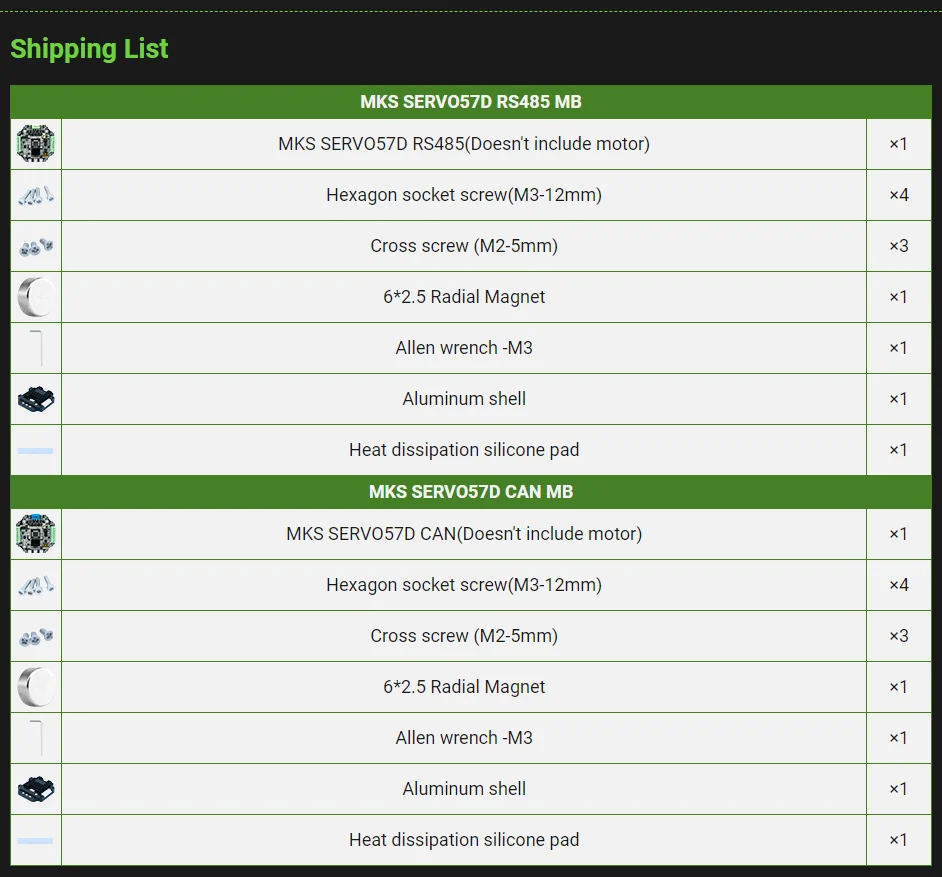Click 'MKS SERVO57D RS485(Doesn't include motor)' text
This screenshot has height=877, width=942.
click(x=464, y=144)
